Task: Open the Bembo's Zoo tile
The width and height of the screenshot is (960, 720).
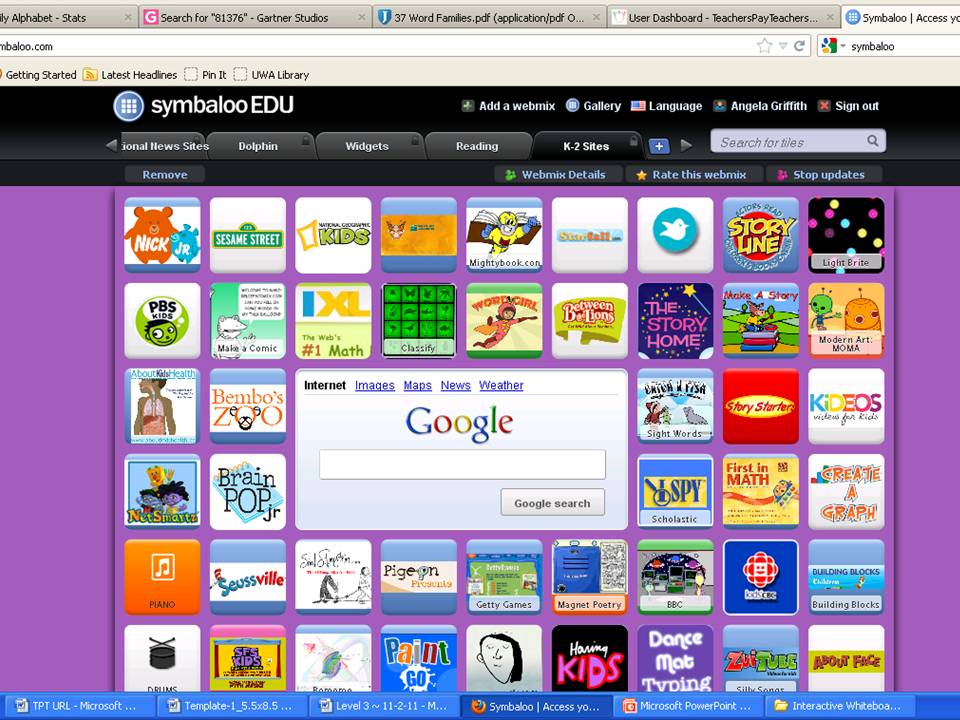Action: [247, 407]
